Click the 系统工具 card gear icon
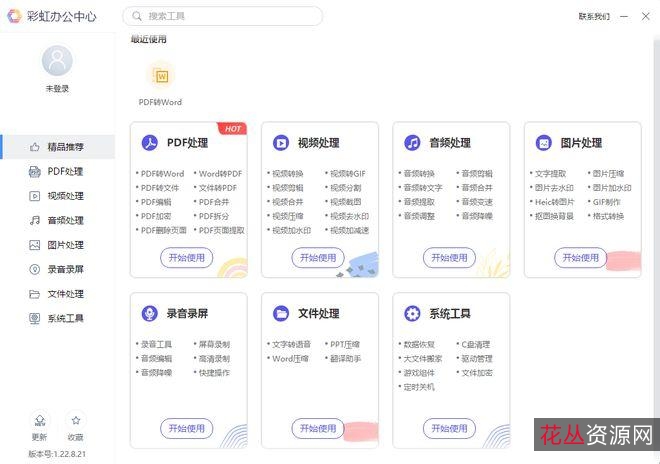660x464 pixels. tap(412, 313)
